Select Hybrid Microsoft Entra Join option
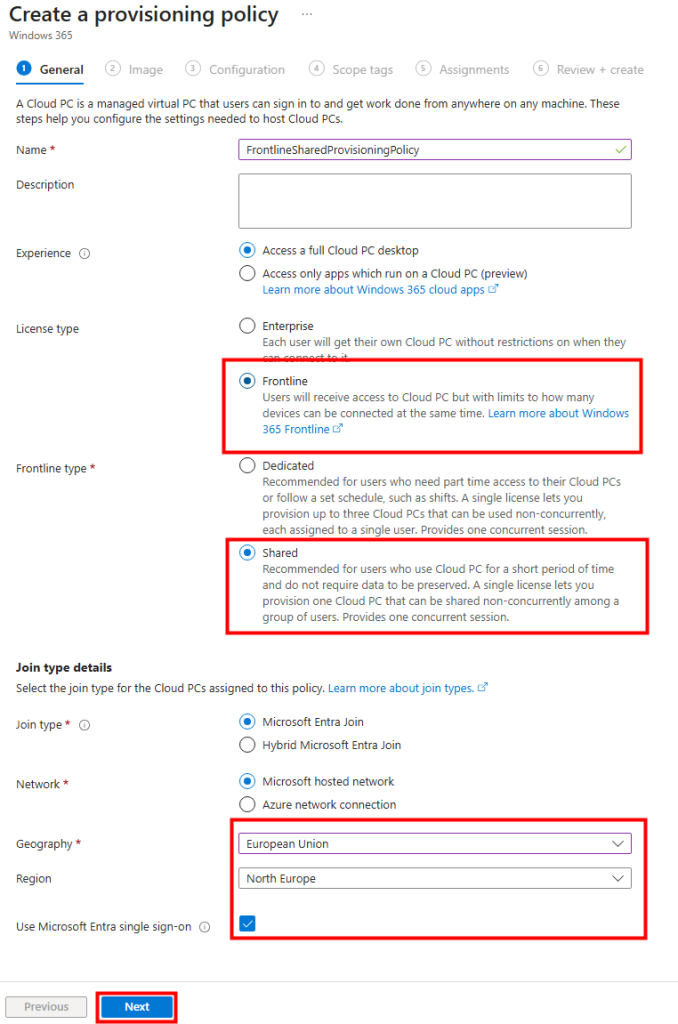678x1024 pixels. tap(248, 745)
